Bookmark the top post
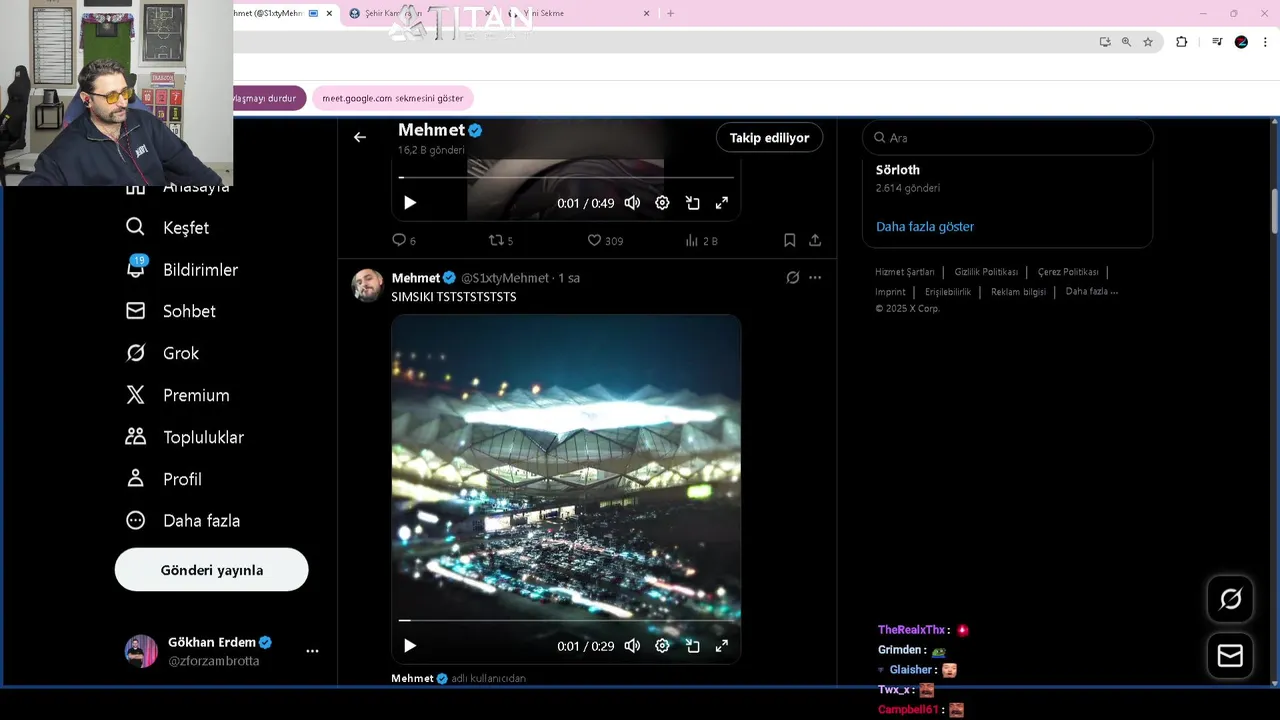1280x720 pixels. pyautogui.click(x=789, y=240)
